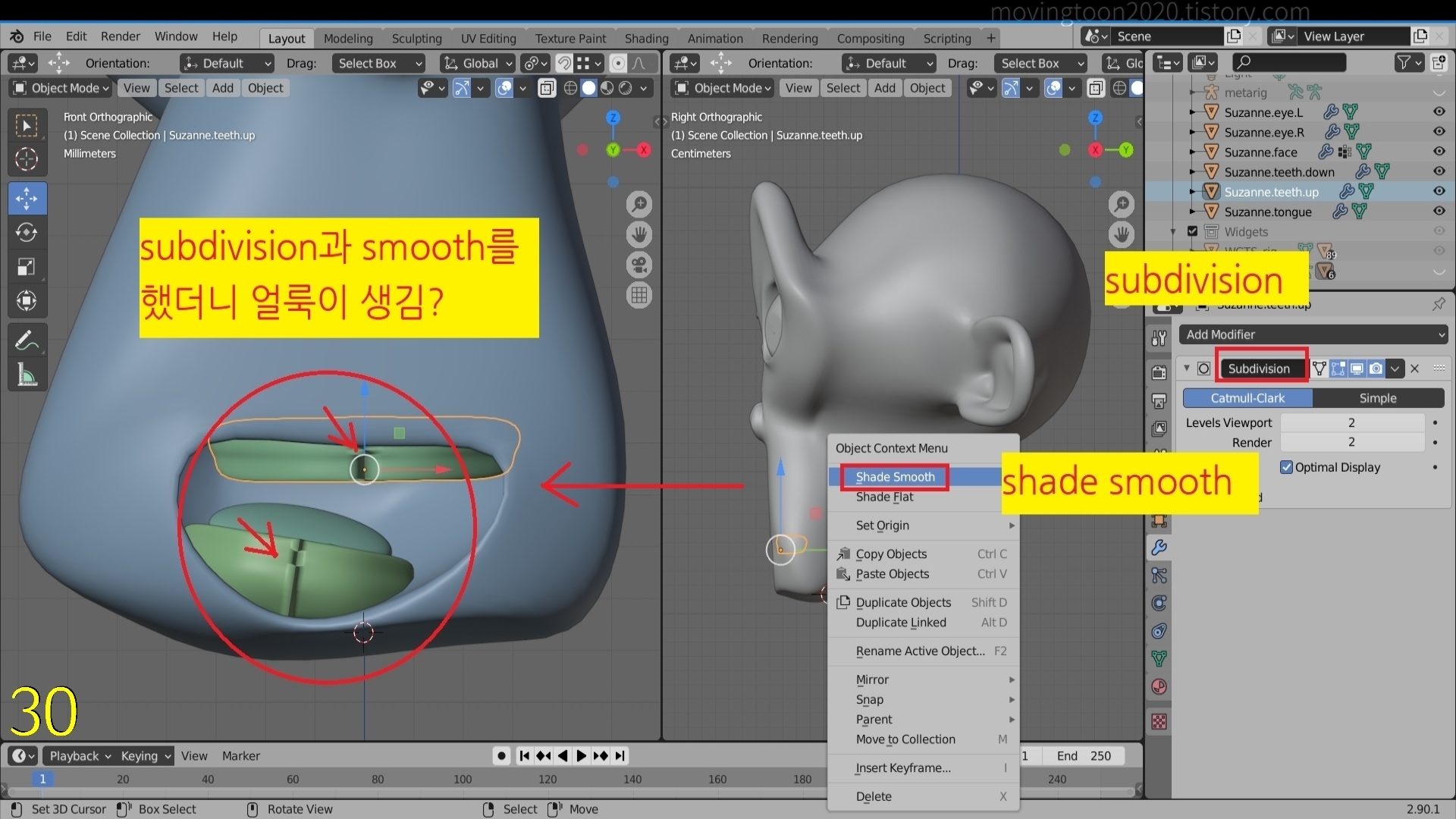Open Add menu in front viewport header
Viewport: 1456px width, 819px height.
tap(222, 88)
